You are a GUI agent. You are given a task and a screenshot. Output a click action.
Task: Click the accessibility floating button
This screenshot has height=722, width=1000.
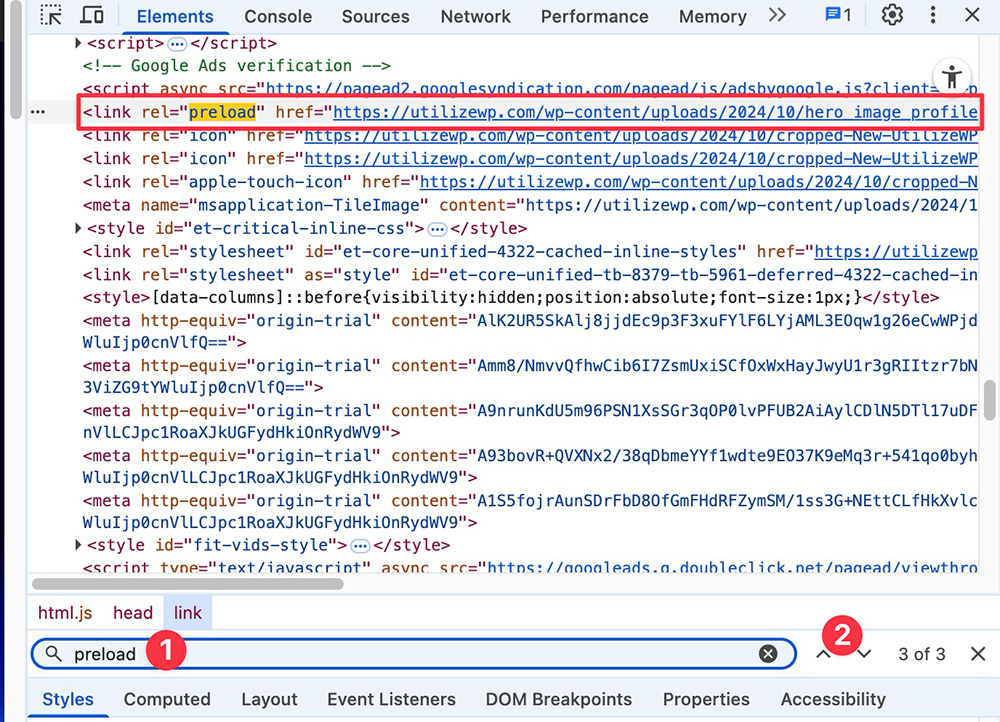[x=952, y=77]
